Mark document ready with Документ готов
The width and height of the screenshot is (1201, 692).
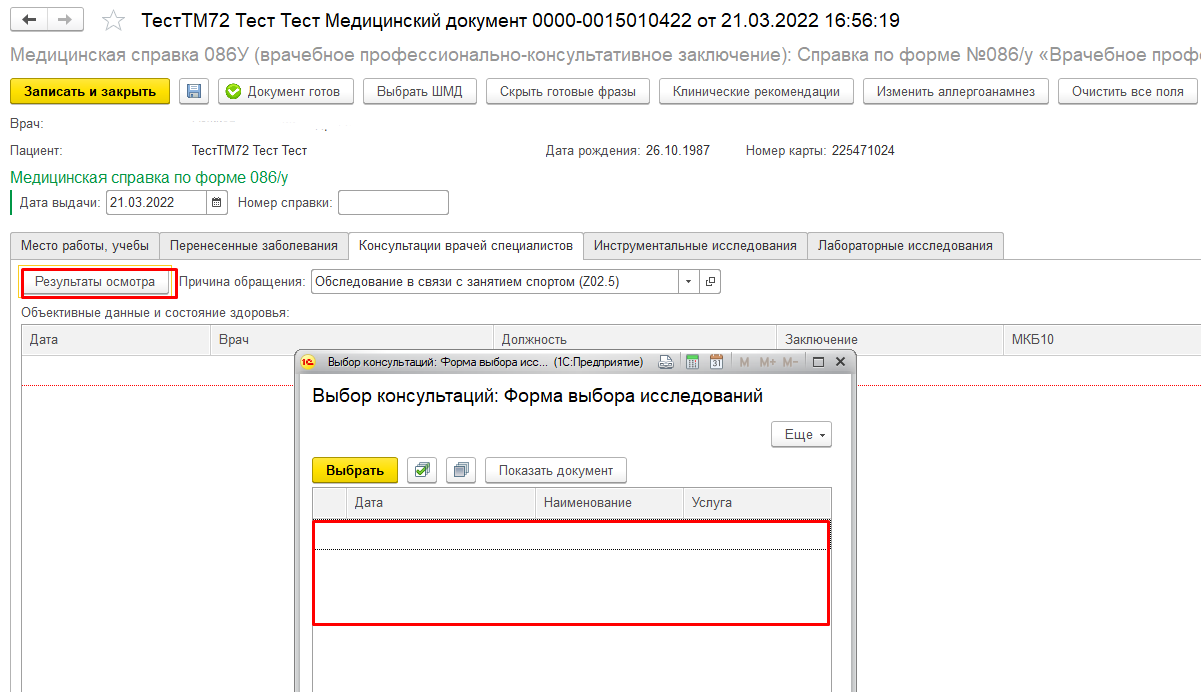coord(285,92)
